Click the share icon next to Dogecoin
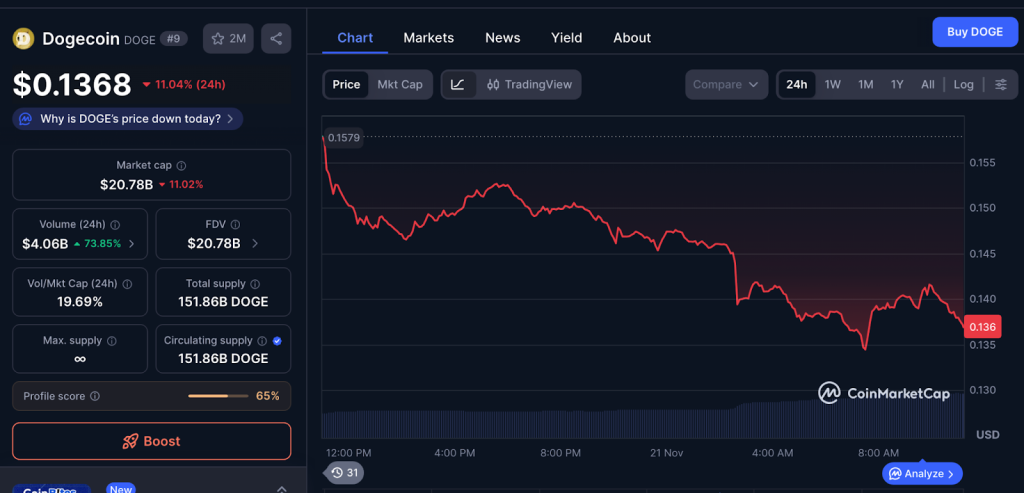The width and height of the screenshot is (1024, 493). pos(276,39)
